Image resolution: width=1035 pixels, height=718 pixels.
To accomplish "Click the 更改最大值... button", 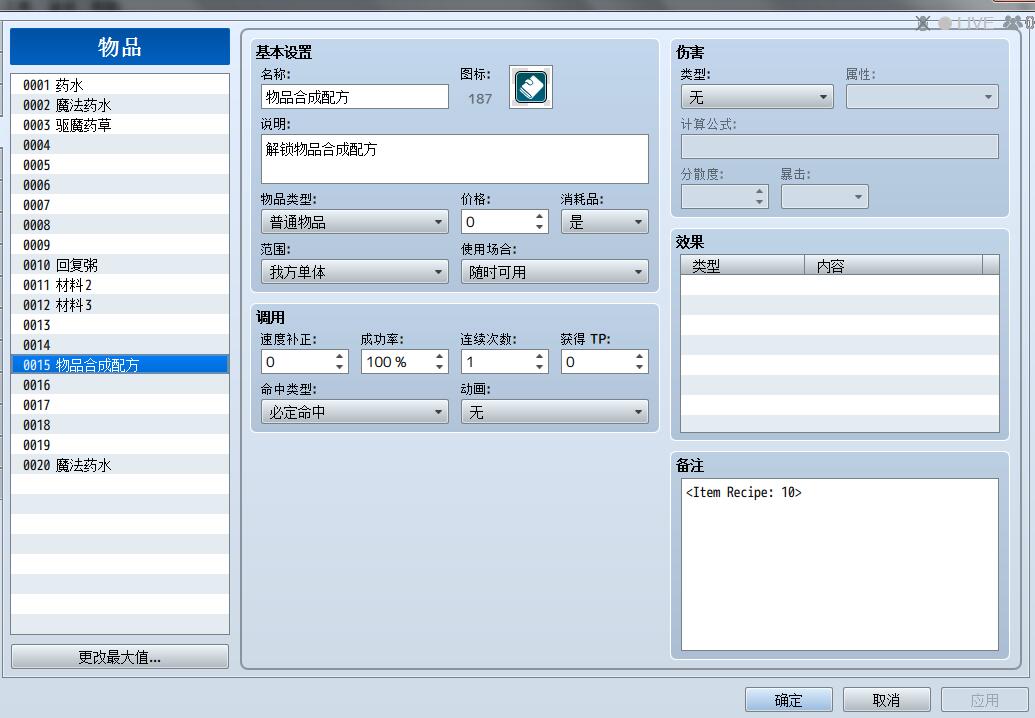I will [120, 657].
